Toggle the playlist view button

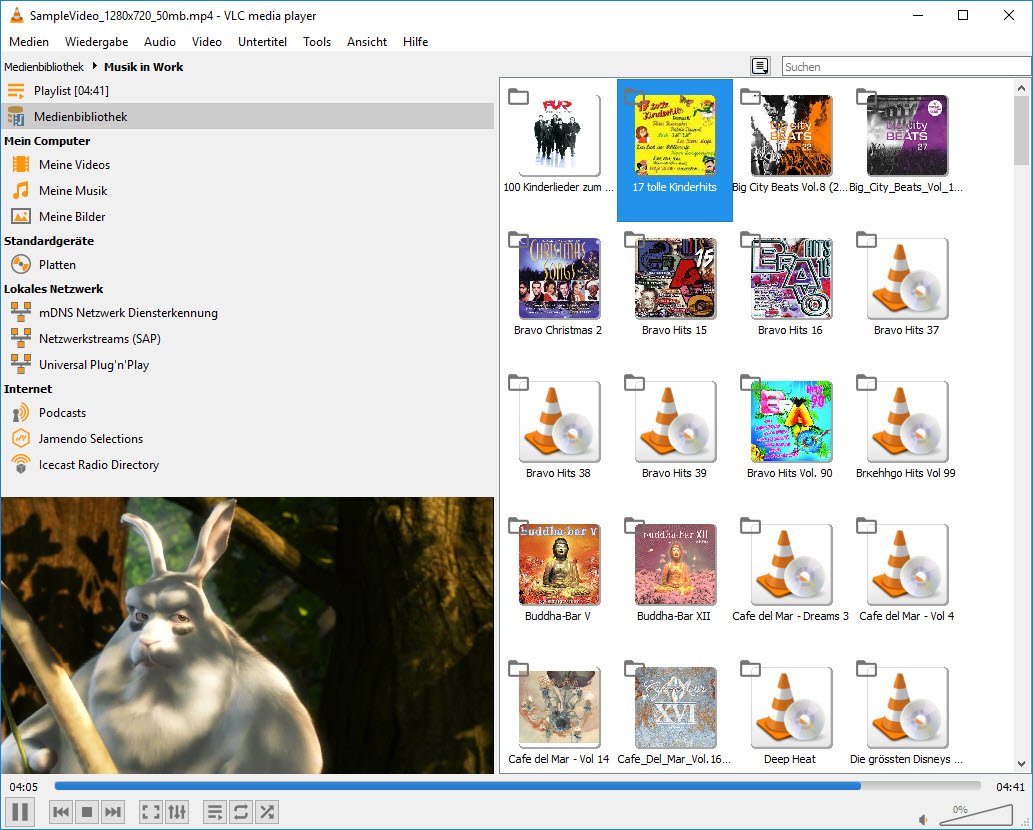coord(215,812)
